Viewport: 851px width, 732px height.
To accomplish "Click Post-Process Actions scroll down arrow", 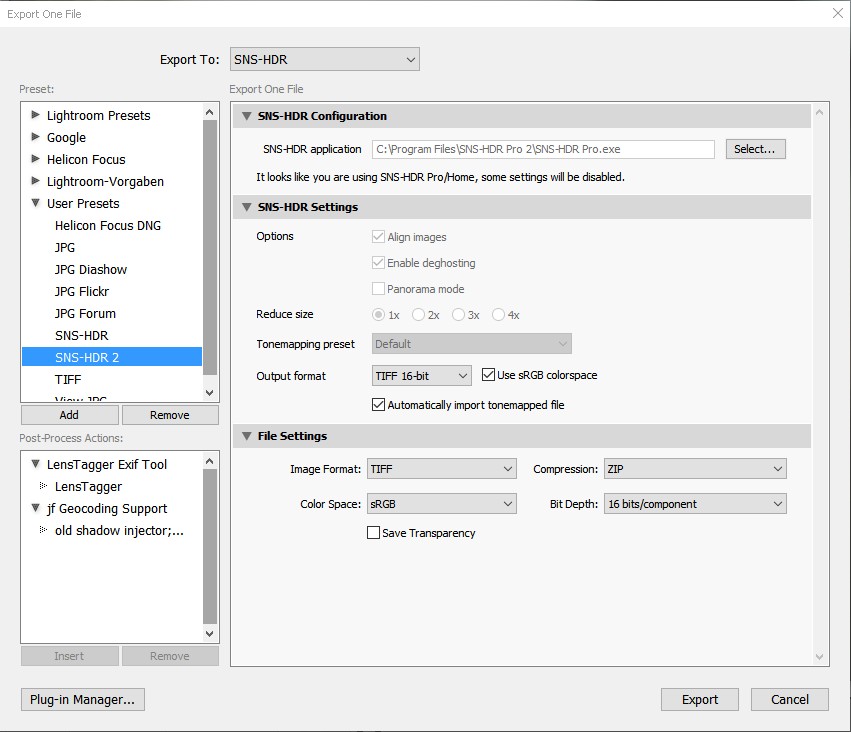I will pos(209,633).
